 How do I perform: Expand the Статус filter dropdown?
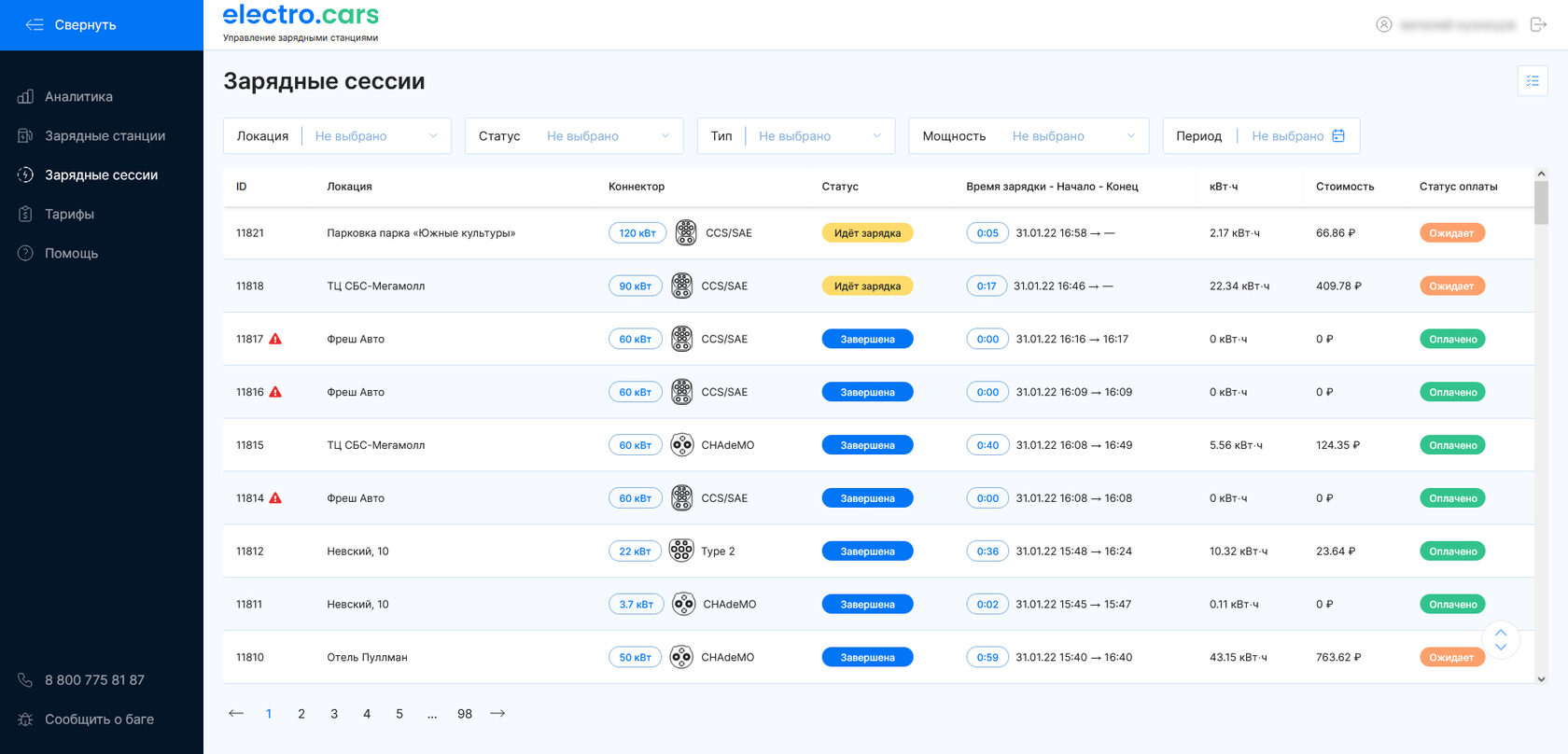click(x=574, y=136)
